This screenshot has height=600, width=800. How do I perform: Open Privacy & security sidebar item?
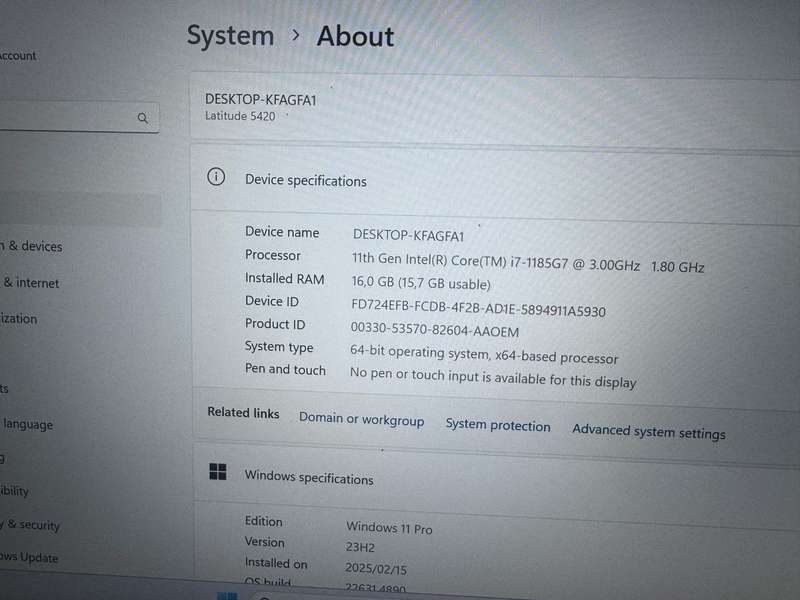coord(30,524)
